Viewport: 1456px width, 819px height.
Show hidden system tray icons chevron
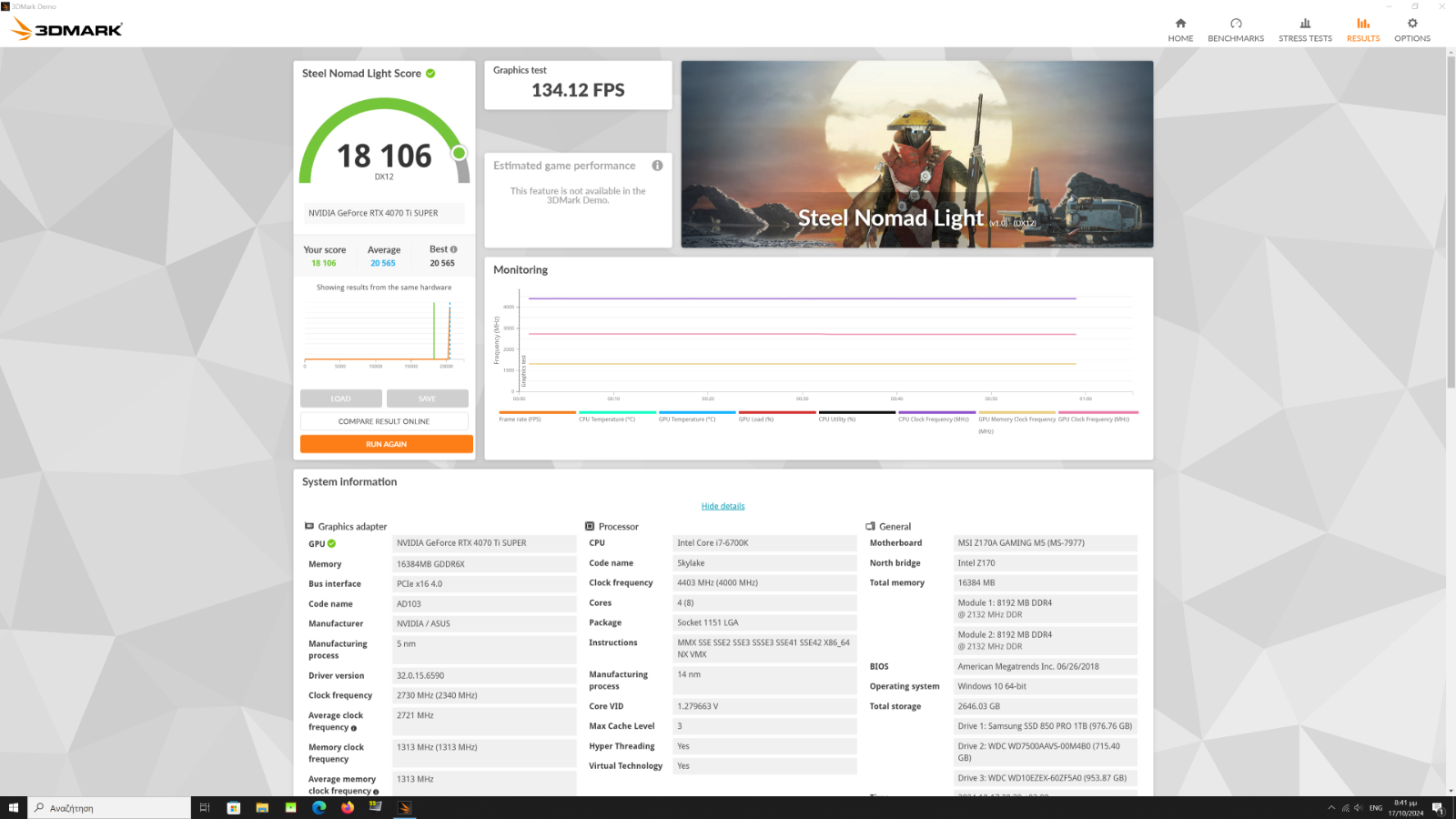[1331, 808]
